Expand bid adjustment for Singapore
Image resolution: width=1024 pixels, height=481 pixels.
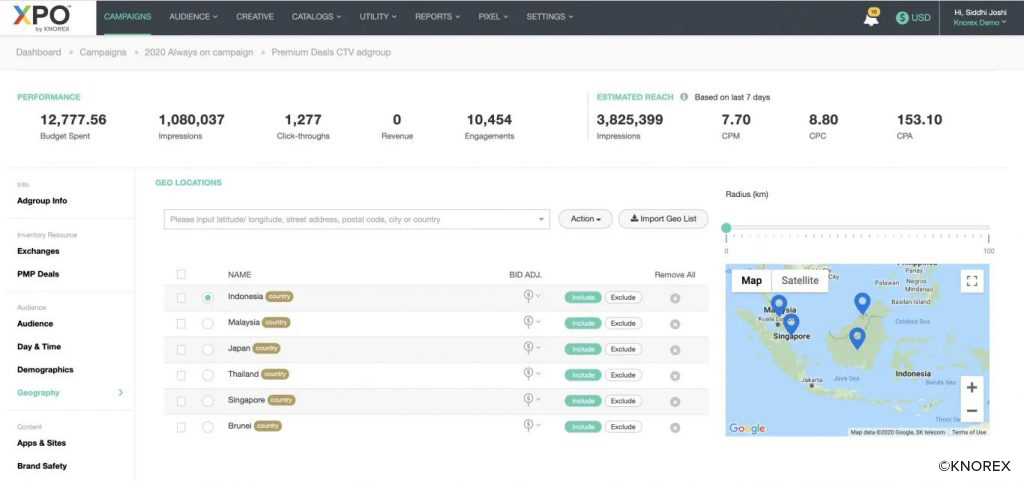point(531,401)
